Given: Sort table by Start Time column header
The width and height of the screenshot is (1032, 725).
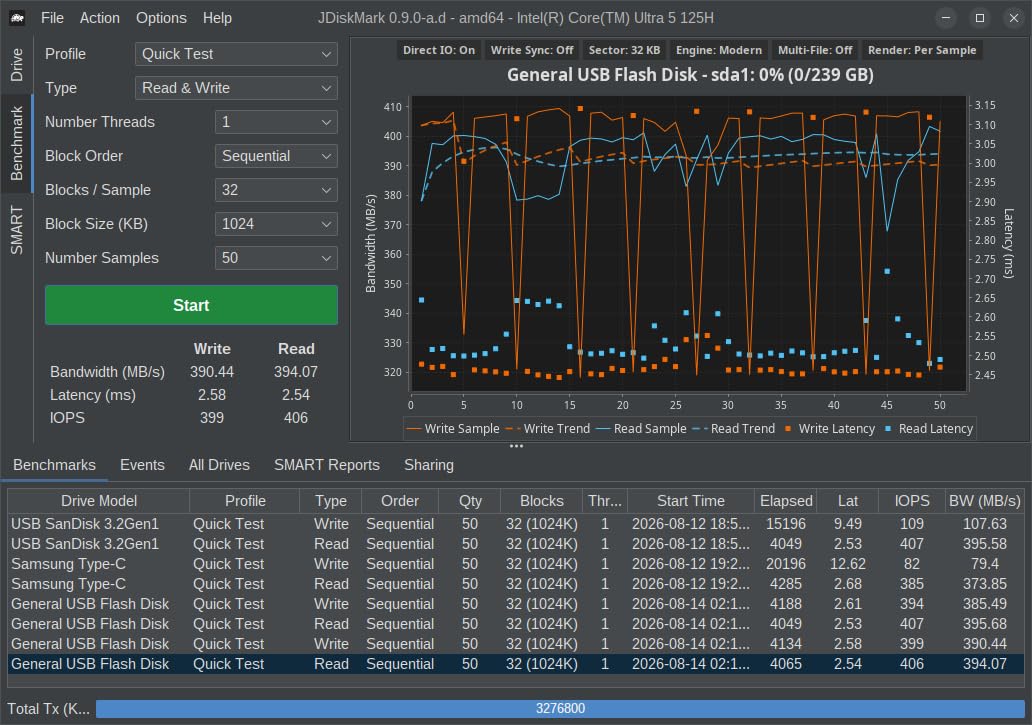Looking at the screenshot, I should tap(690, 501).
